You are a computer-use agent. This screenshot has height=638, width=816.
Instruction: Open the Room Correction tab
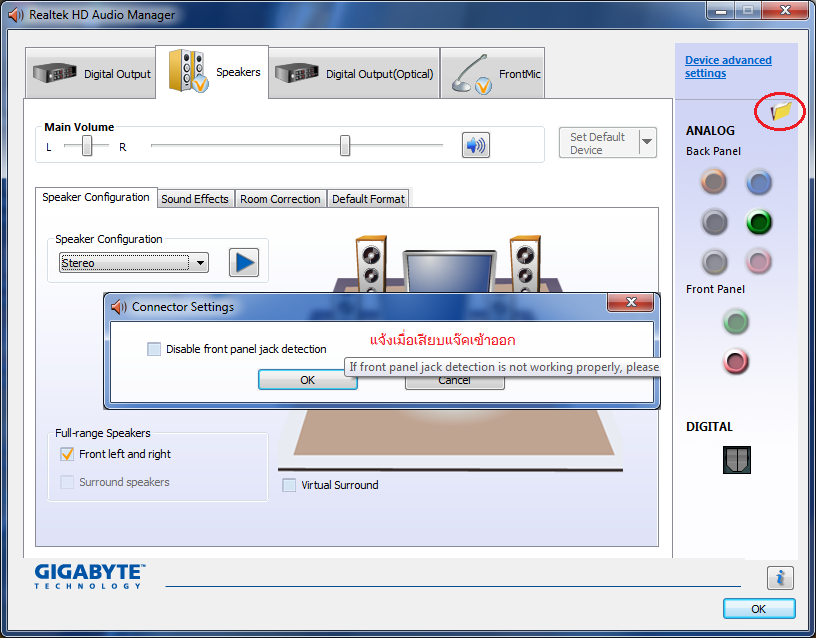pyautogui.click(x=280, y=199)
